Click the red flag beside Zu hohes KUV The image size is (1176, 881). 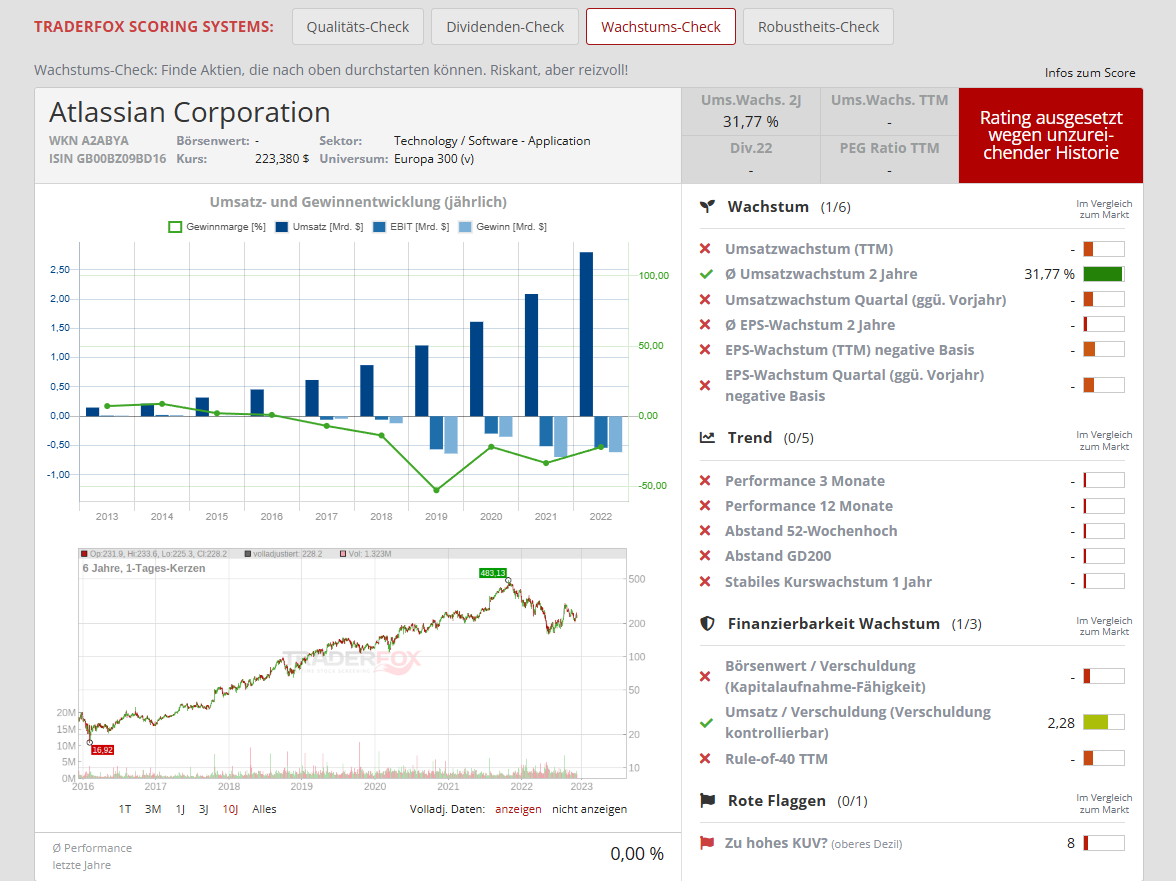[x=706, y=843]
